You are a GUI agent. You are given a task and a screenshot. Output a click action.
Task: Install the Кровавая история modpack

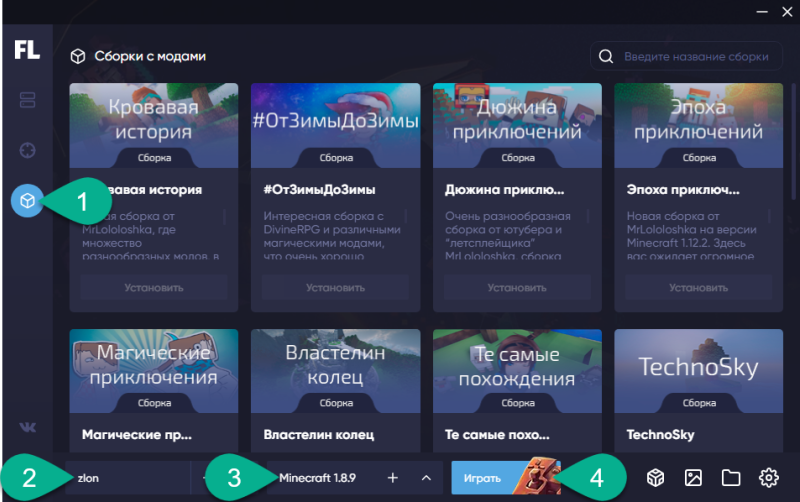pos(154,288)
